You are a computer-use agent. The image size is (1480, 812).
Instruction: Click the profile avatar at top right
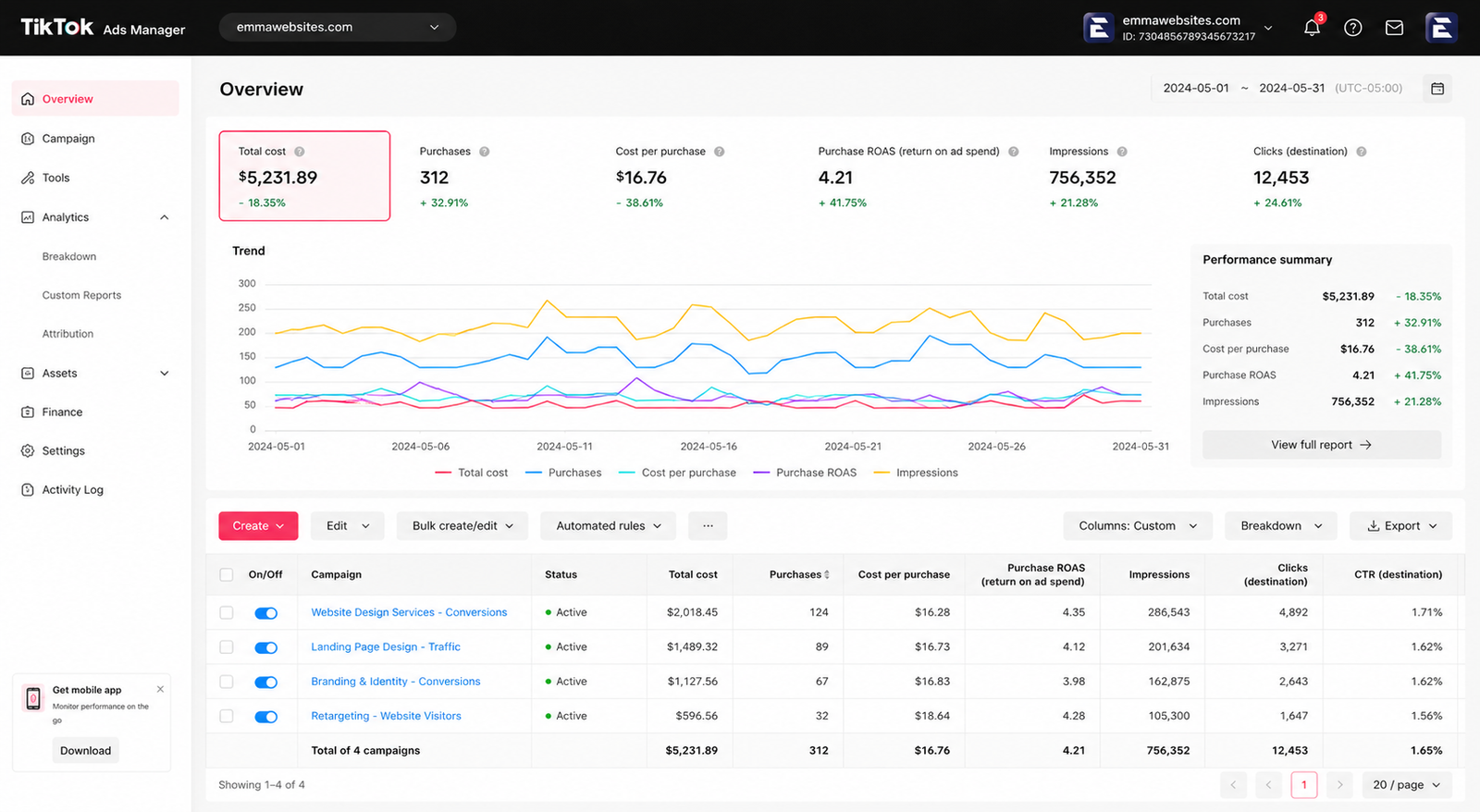coord(1441,28)
